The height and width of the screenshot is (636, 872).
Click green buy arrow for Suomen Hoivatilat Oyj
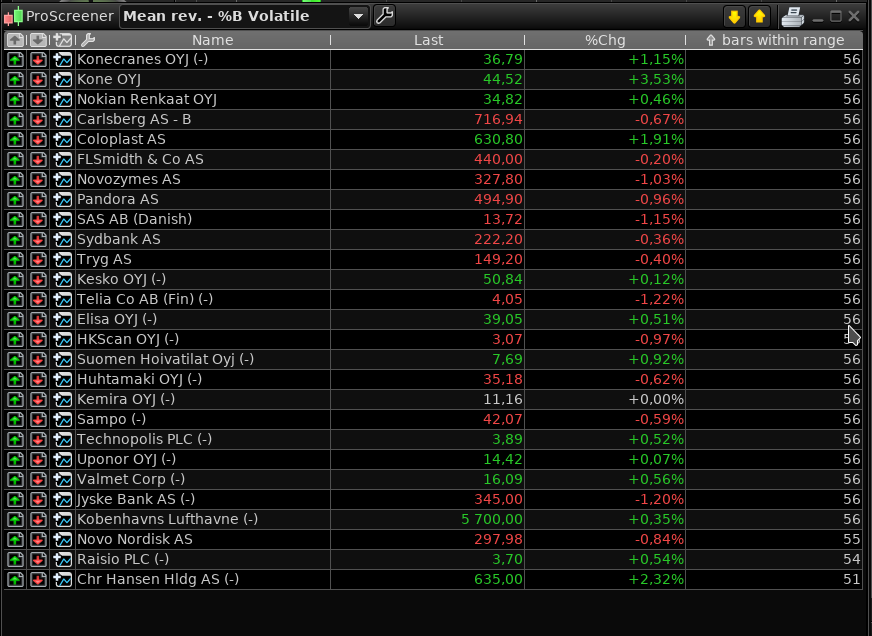tap(15, 360)
